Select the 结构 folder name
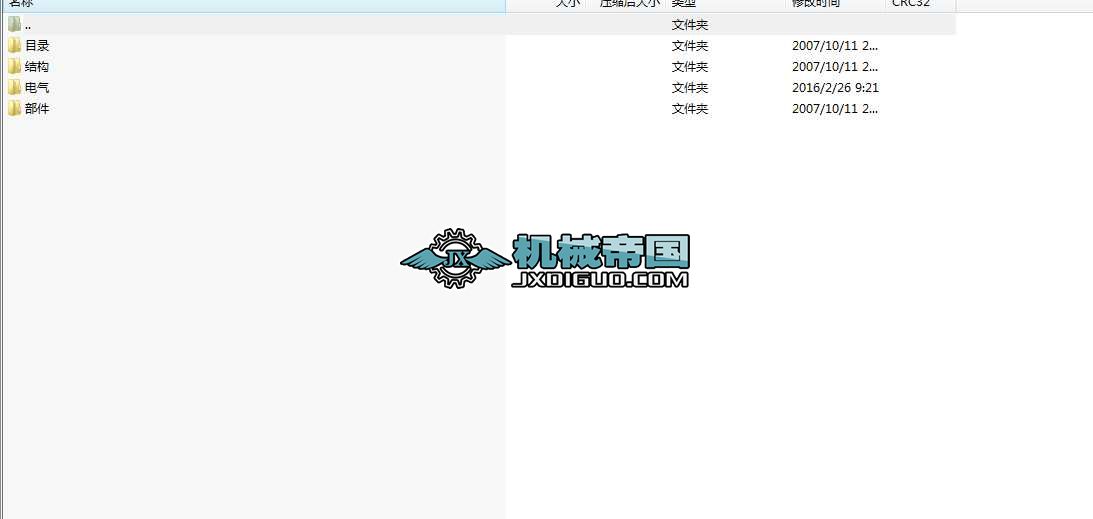This screenshot has height=519, width=1093. click(37, 67)
